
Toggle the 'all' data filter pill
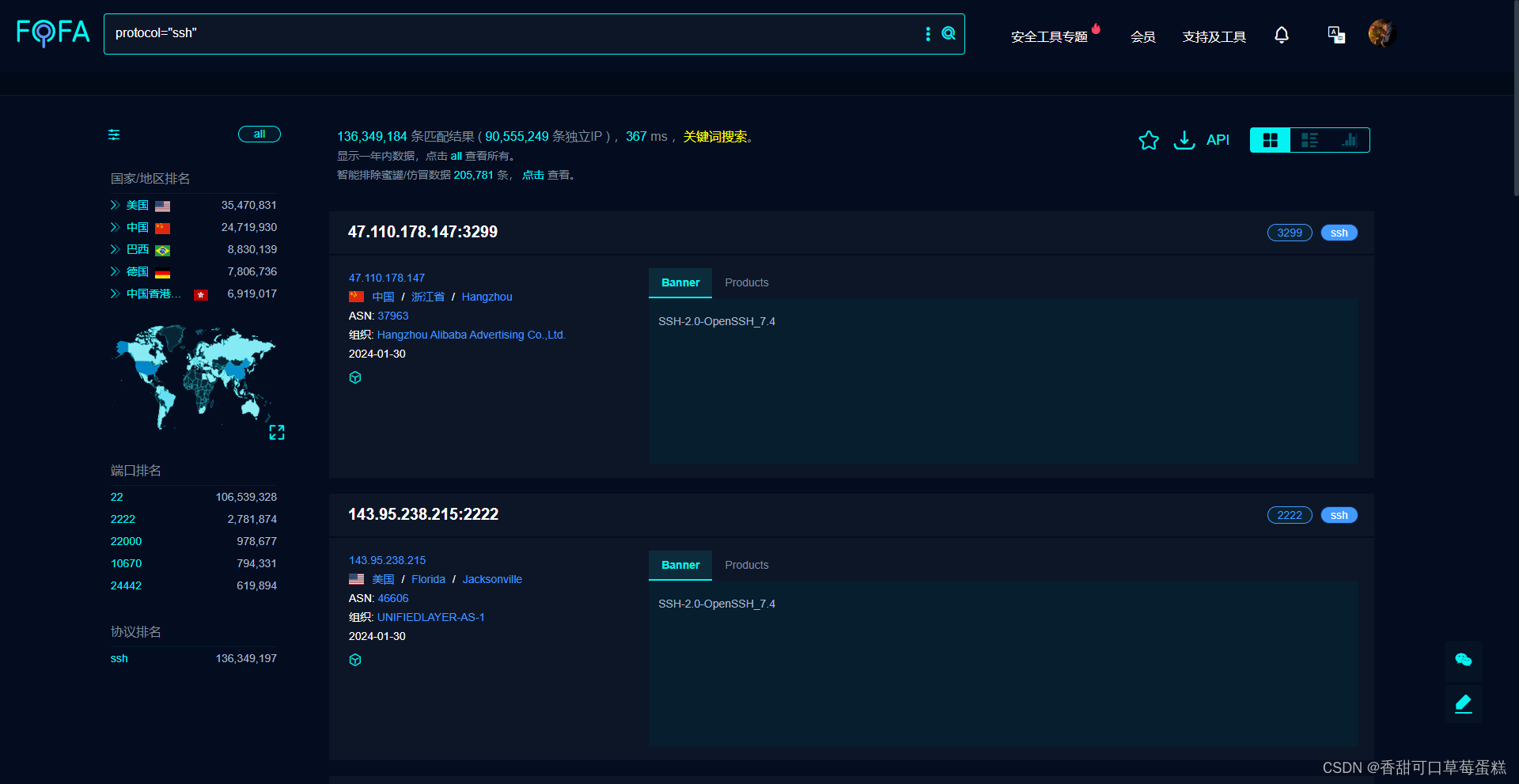tap(259, 134)
